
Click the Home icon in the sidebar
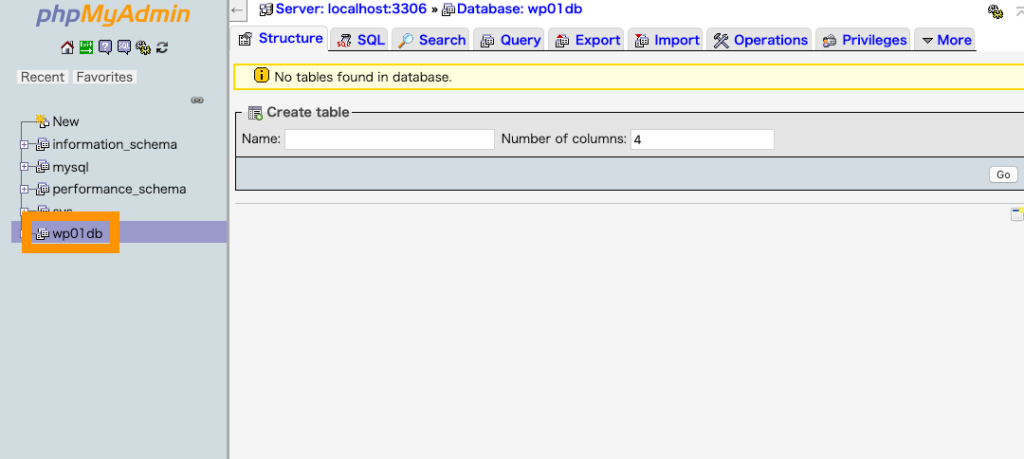pos(67,47)
